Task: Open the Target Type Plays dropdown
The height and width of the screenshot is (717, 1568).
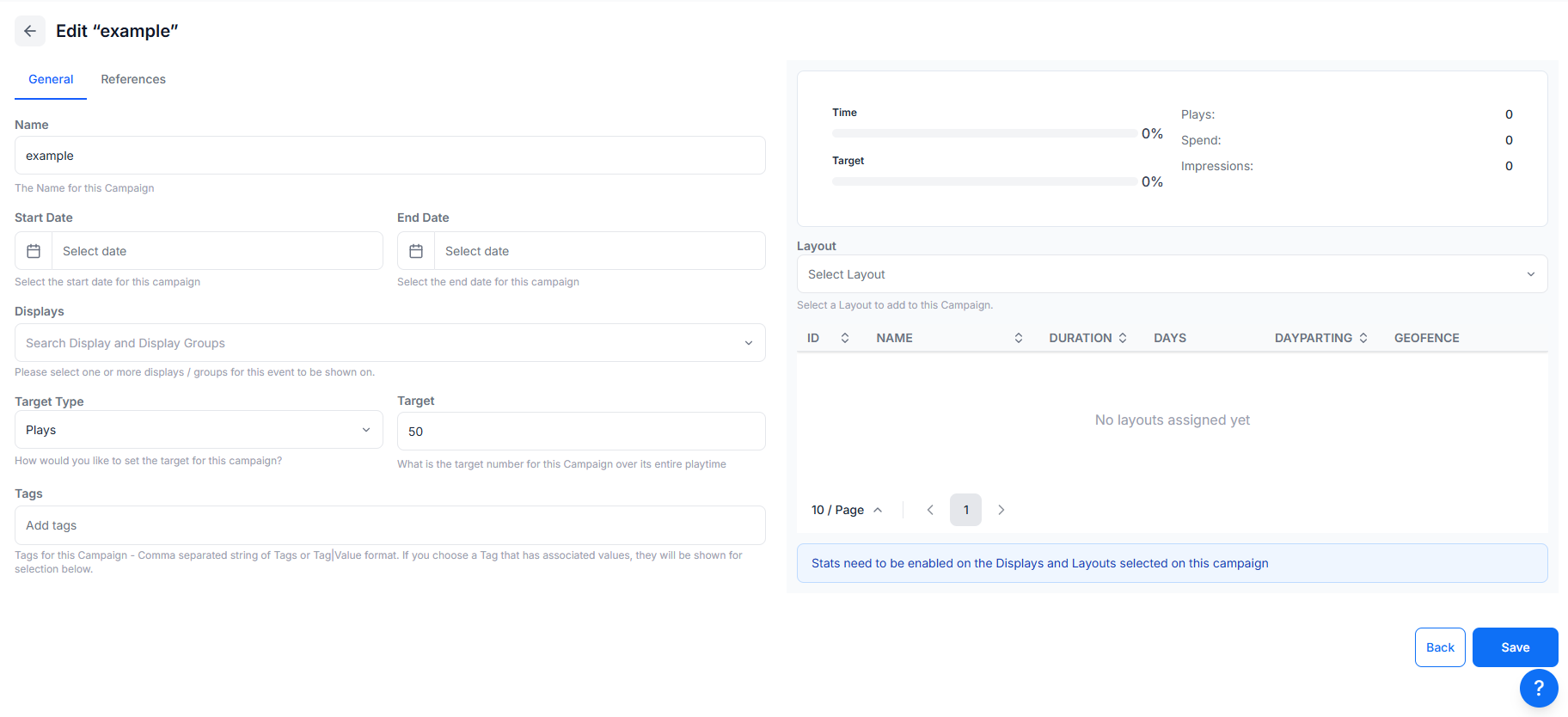Action: (x=199, y=430)
